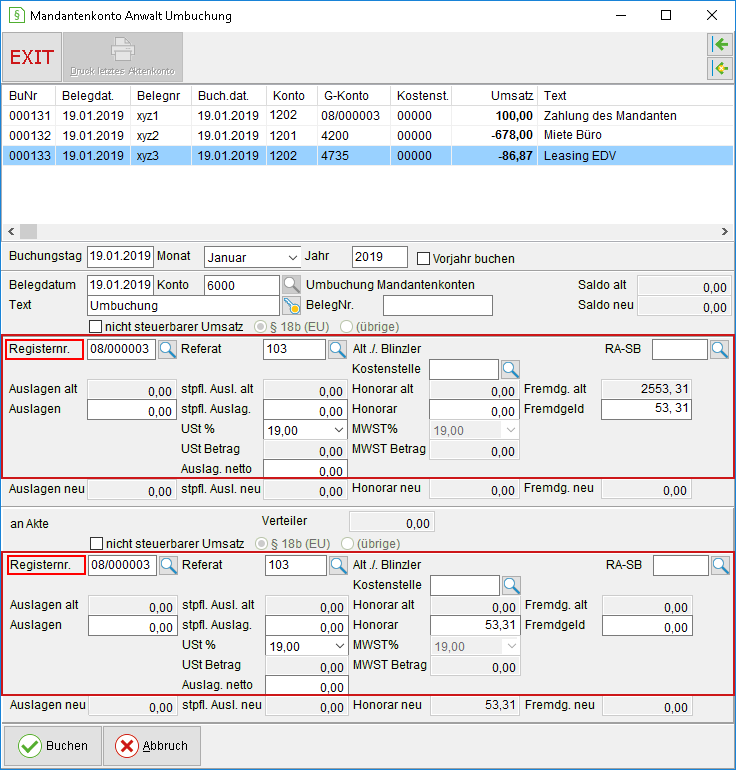
Task: Click the red EXIT toolbar button
Action: point(32,57)
